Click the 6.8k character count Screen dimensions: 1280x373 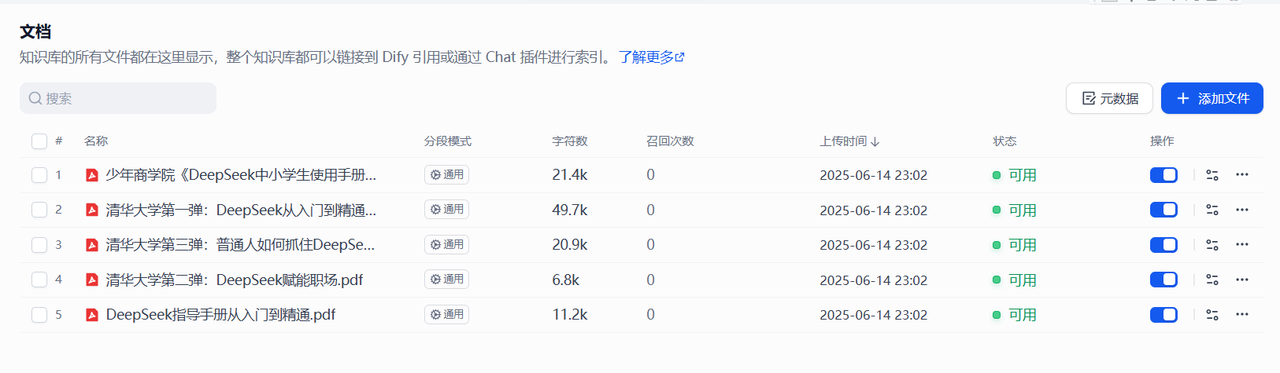coord(565,280)
